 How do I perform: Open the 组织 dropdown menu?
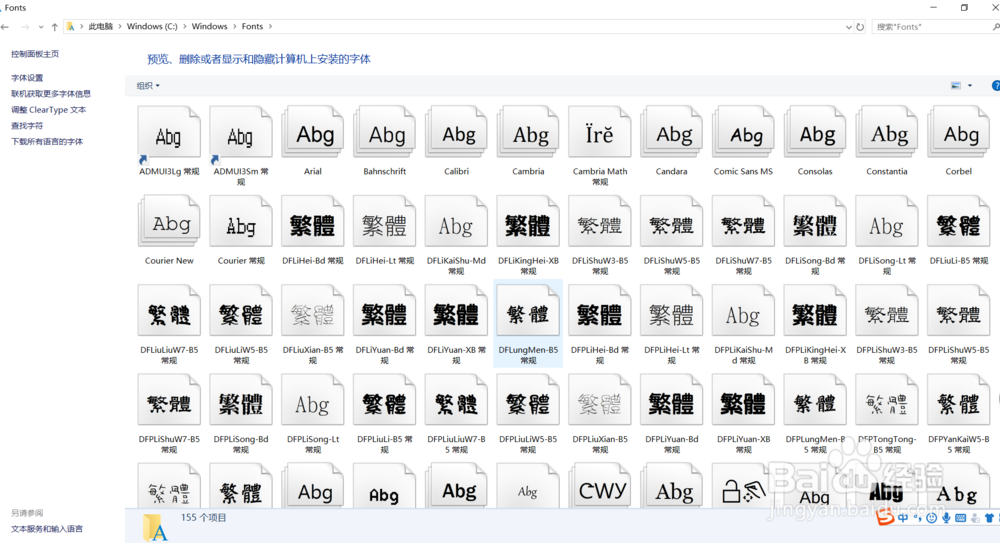coord(148,86)
